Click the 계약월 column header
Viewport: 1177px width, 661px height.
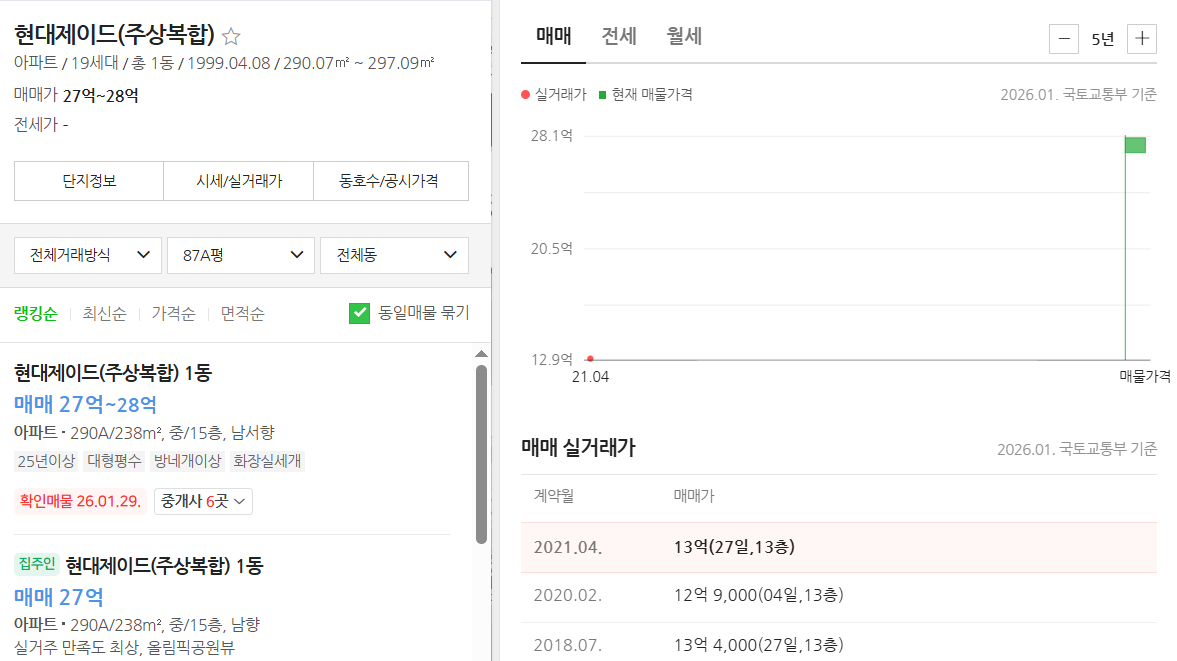pos(554,496)
